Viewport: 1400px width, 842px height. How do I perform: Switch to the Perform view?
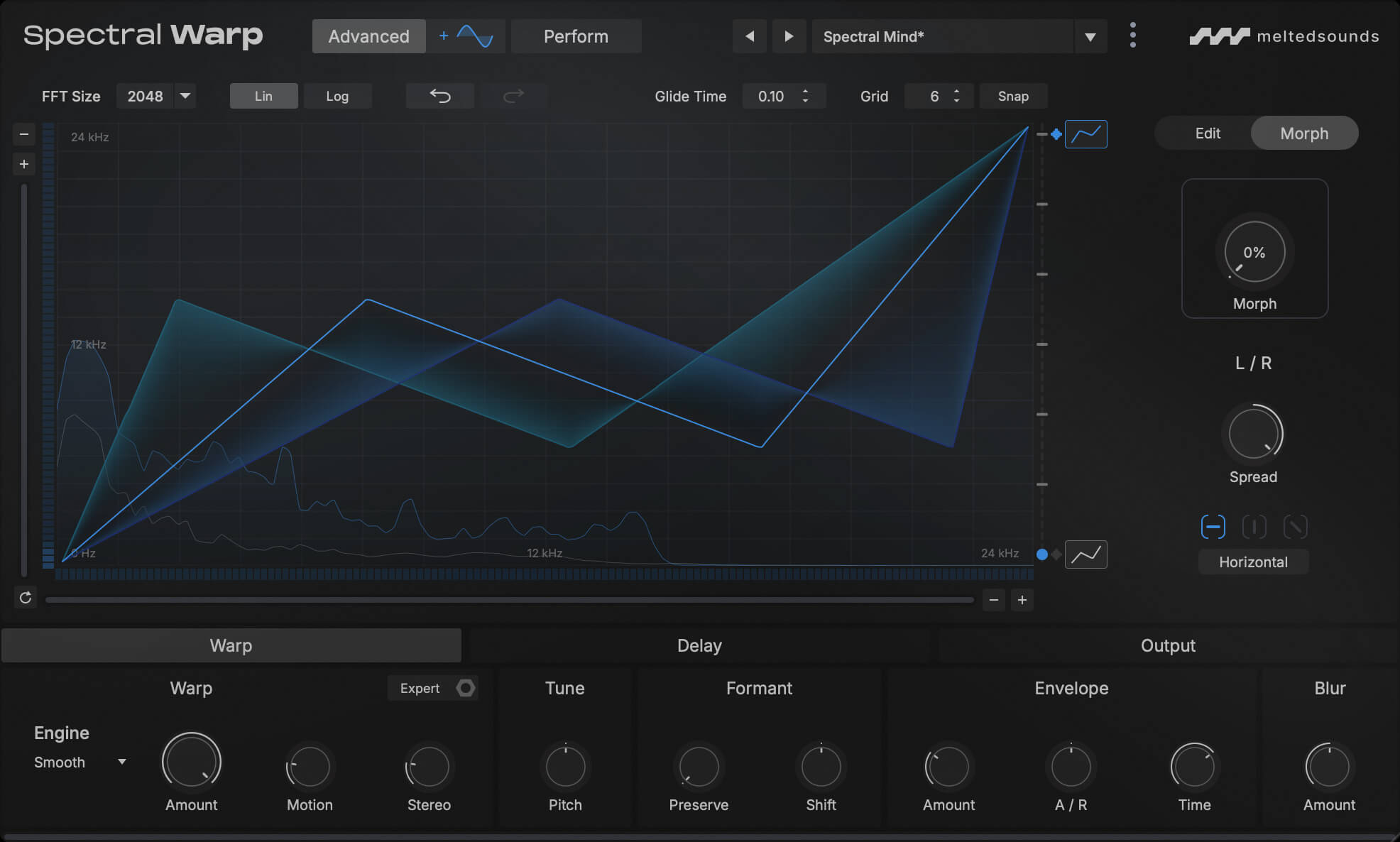(x=576, y=36)
